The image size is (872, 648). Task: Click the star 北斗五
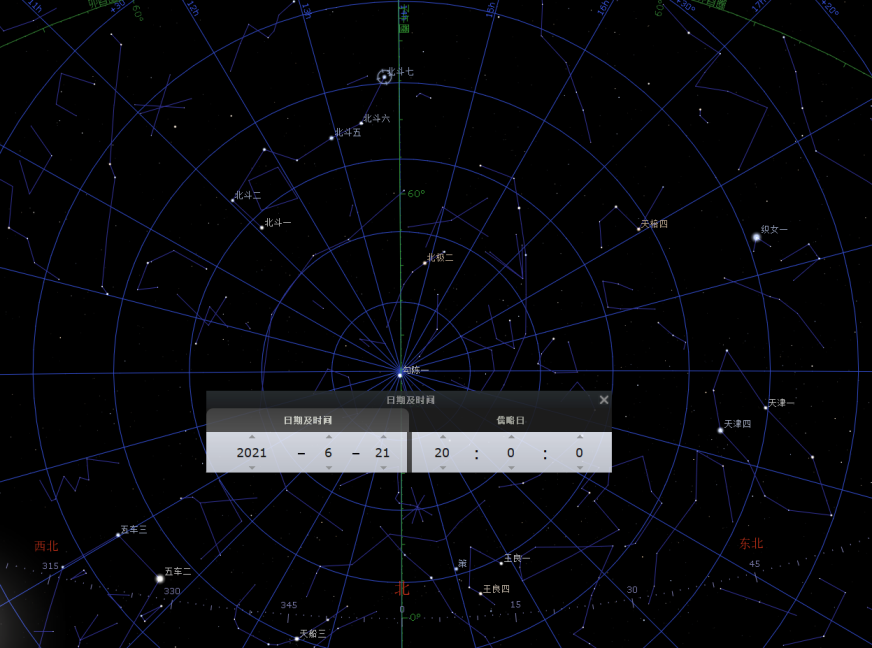click(x=331, y=138)
